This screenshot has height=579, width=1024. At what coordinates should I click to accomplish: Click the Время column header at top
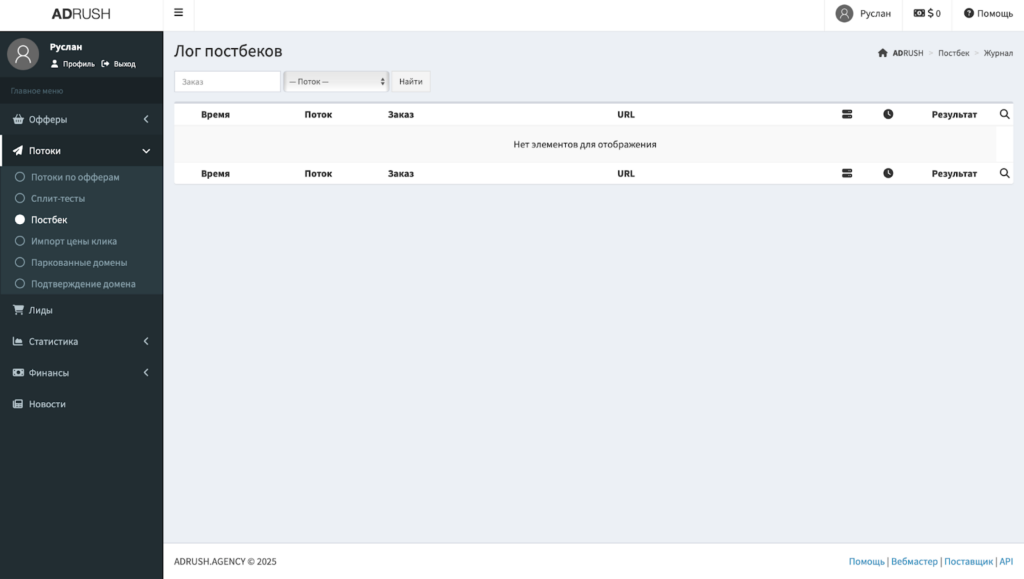(216, 114)
